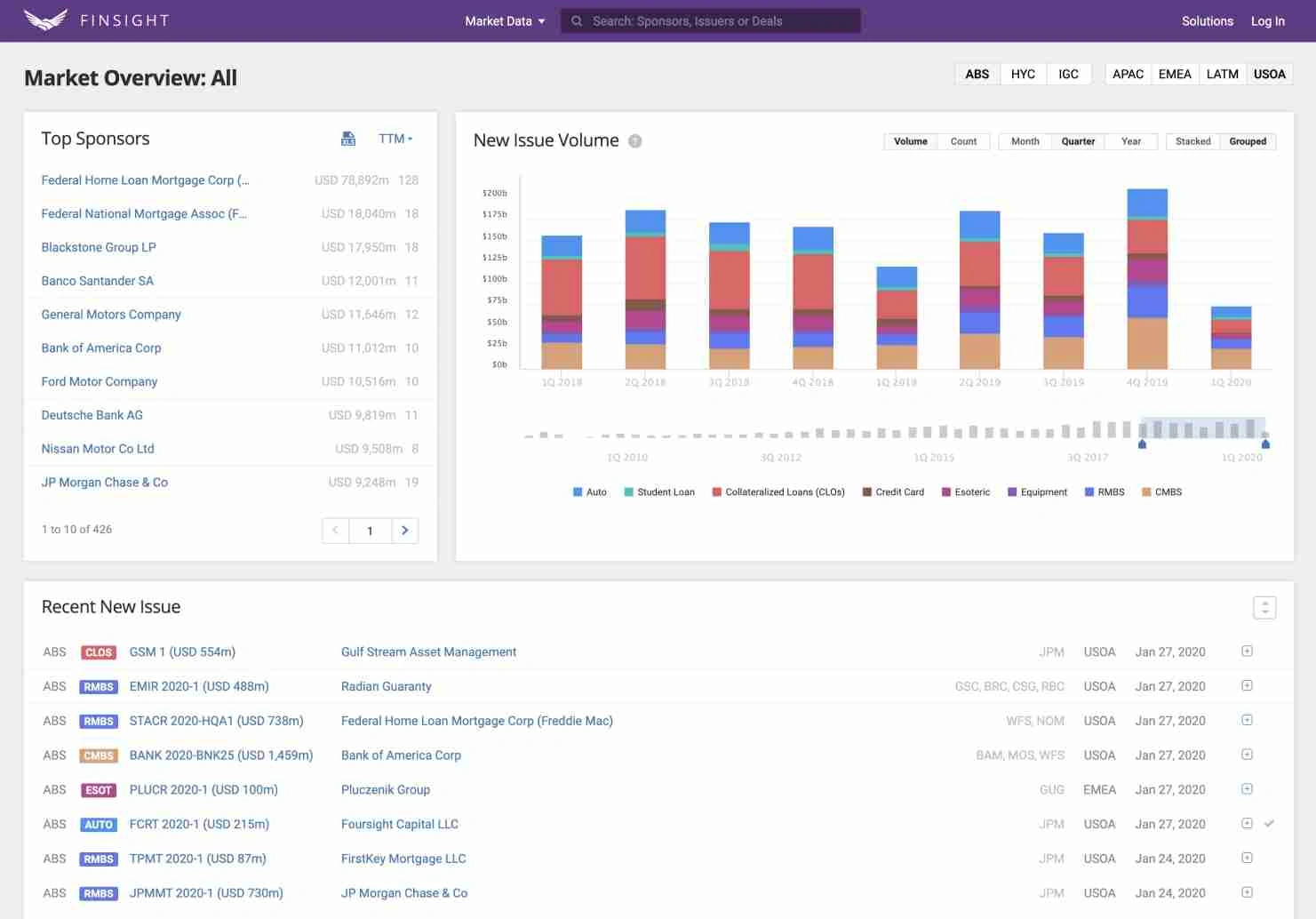Toggle chart to Volume mode
The image size is (1316, 919).
pos(911,141)
